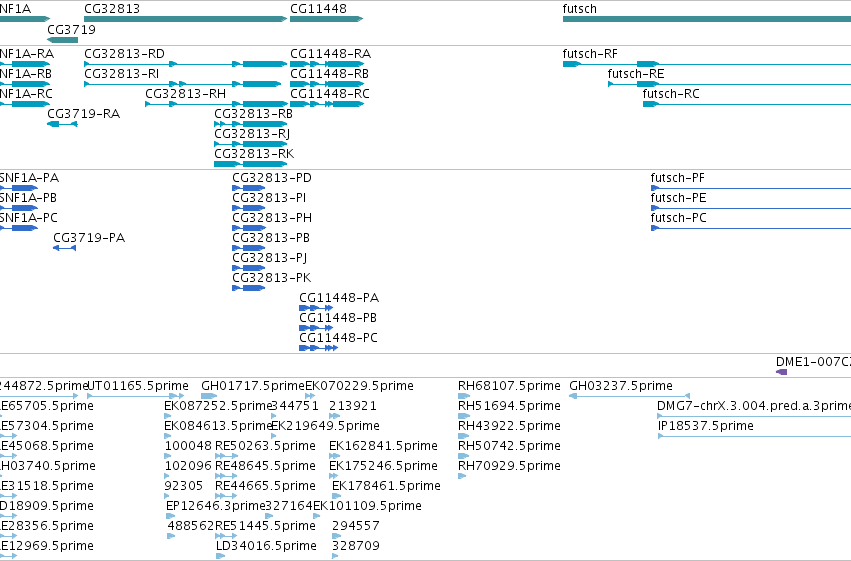Select the RE50263.5prime EST
Screen dimensions: 851x561
[x=226, y=456]
